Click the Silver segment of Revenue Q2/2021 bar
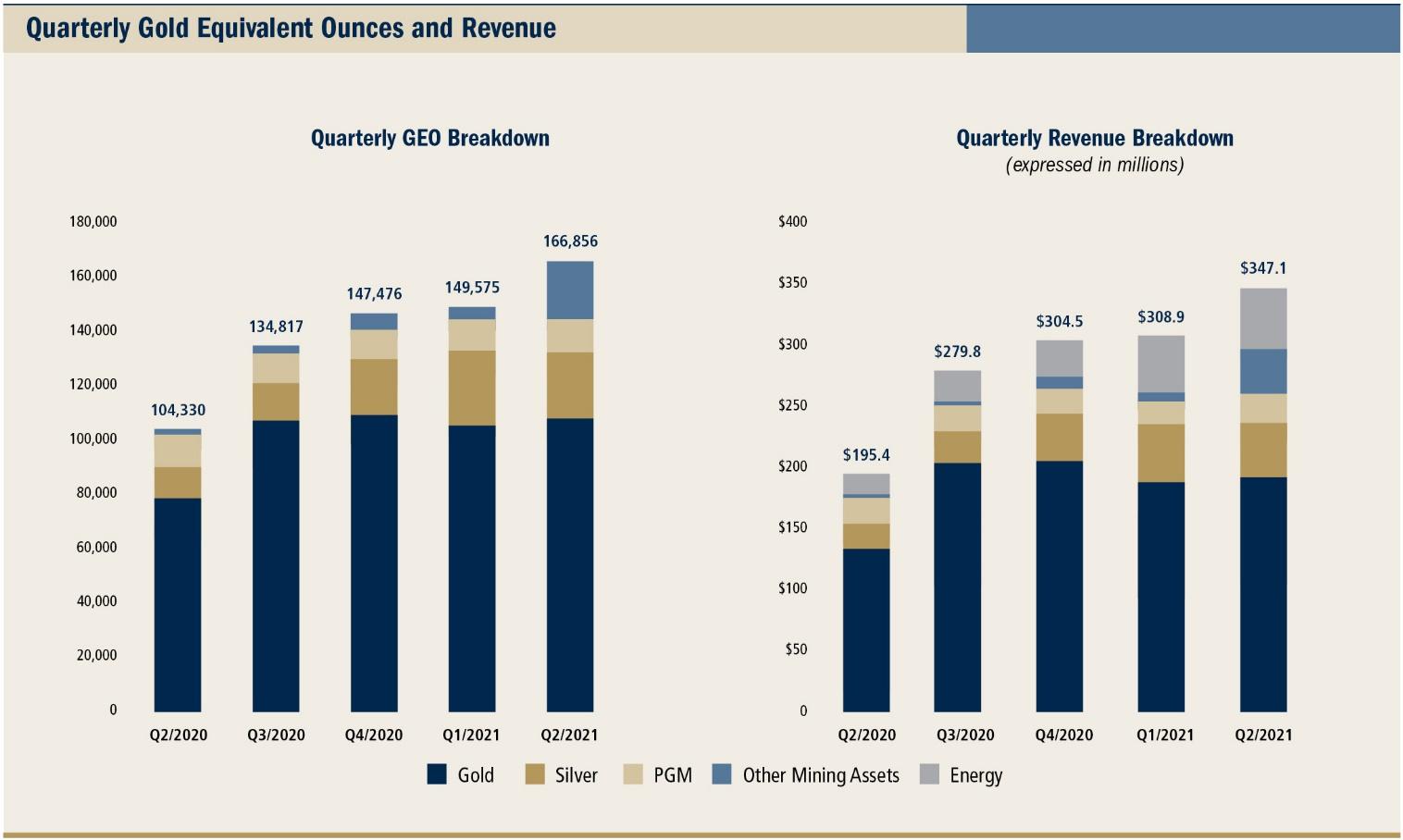The height and width of the screenshot is (840, 1403). pyautogui.click(x=1263, y=451)
